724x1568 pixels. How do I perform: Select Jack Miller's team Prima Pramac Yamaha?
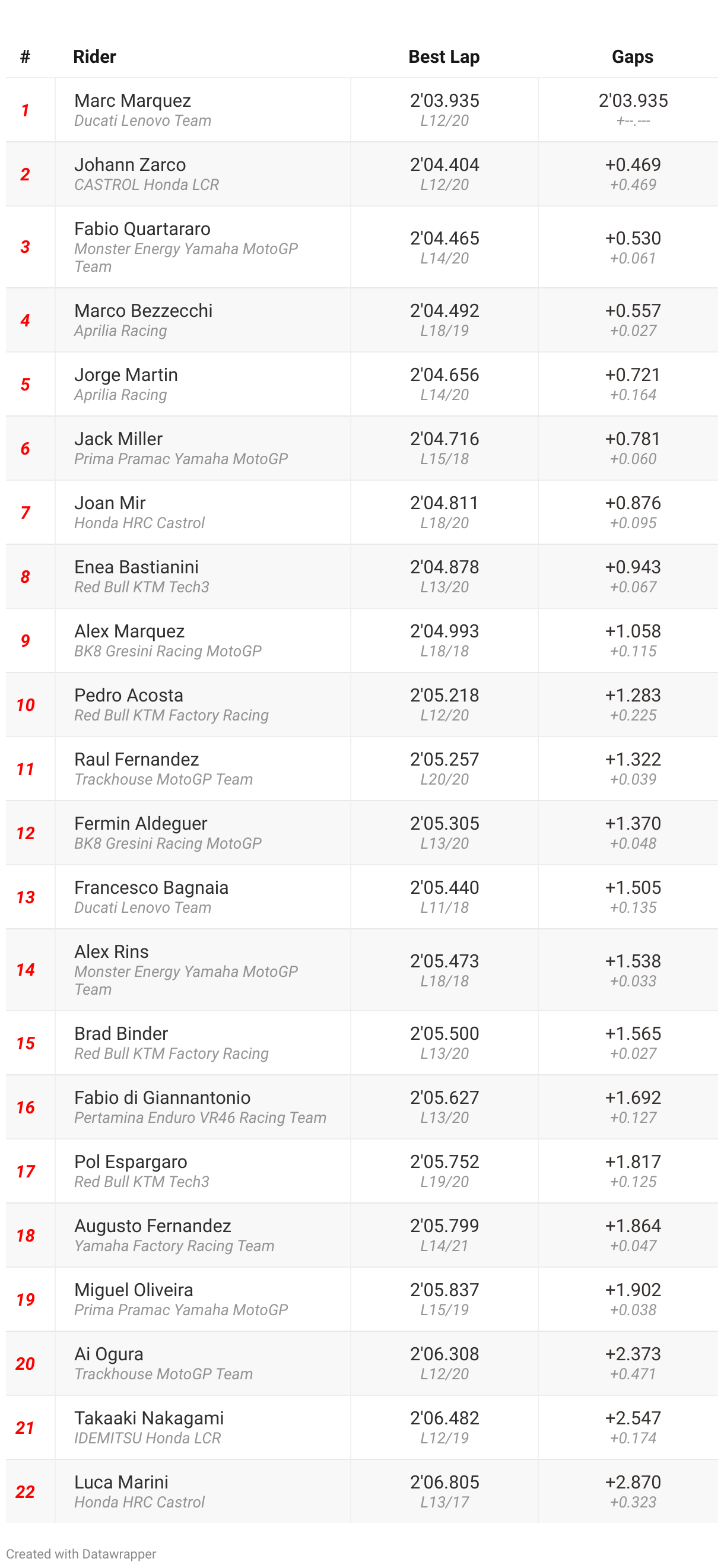(x=180, y=459)
